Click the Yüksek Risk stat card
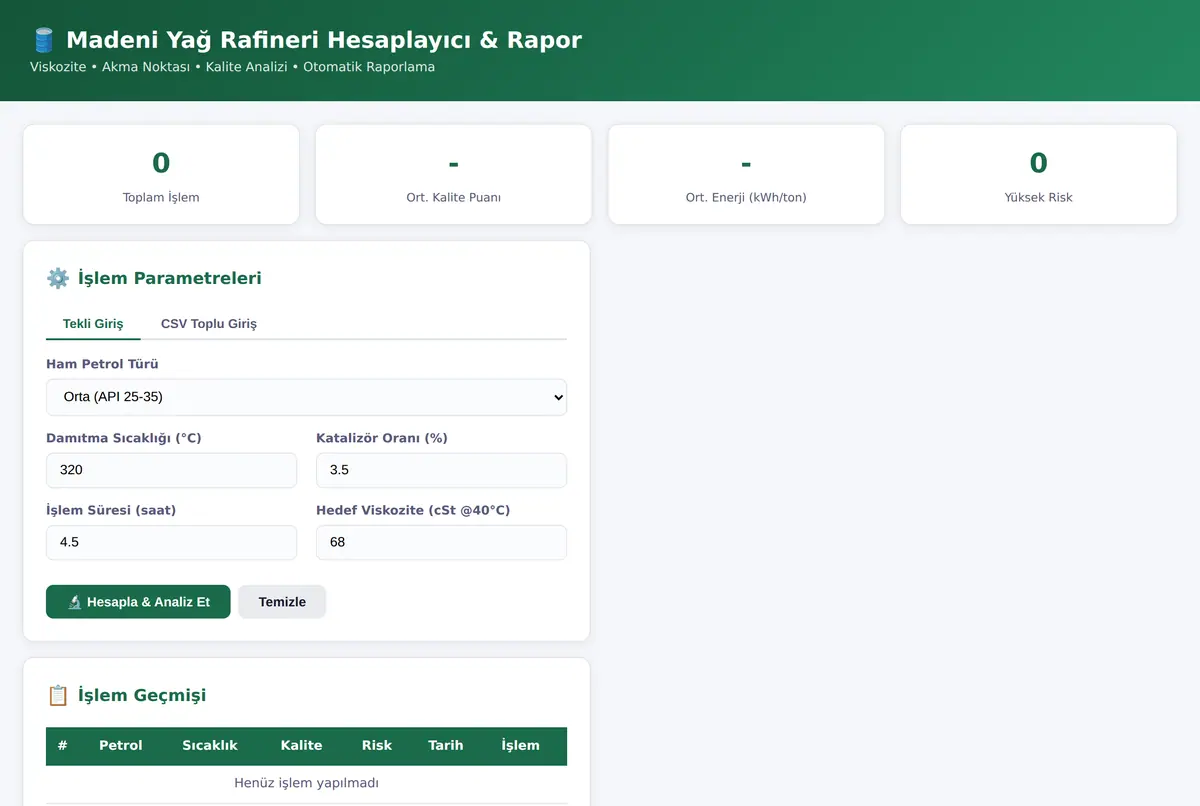This screenshot has width=1200, height=806. pos(1039,174)
